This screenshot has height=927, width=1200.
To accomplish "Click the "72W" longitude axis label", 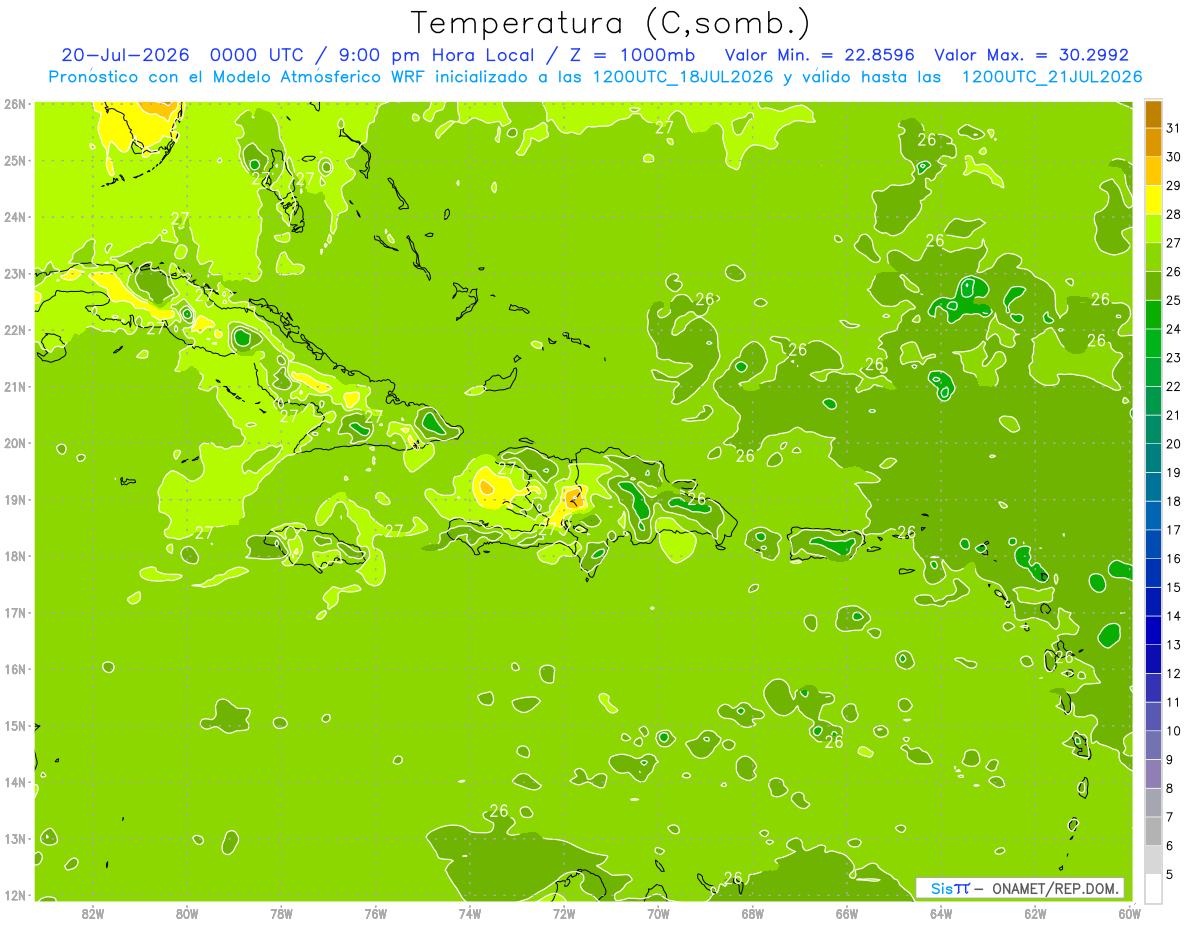I will (564, 912).
